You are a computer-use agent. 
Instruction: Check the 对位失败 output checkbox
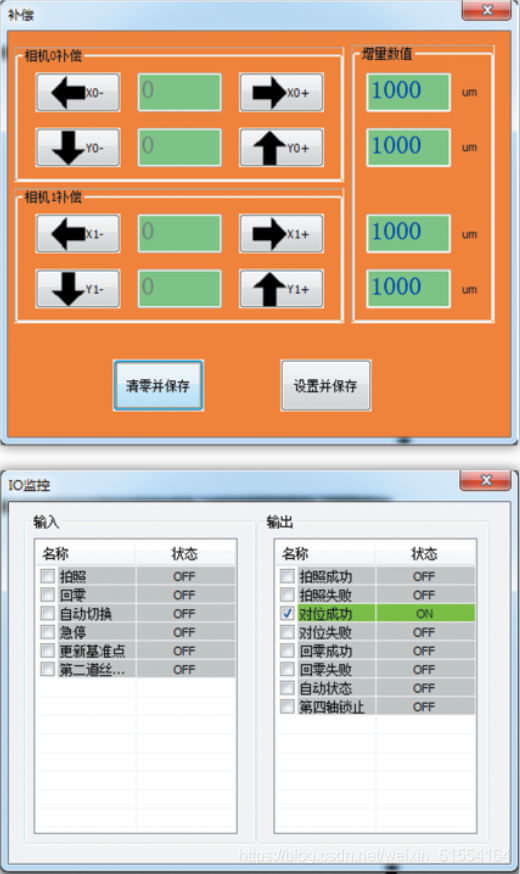point(288,632)
